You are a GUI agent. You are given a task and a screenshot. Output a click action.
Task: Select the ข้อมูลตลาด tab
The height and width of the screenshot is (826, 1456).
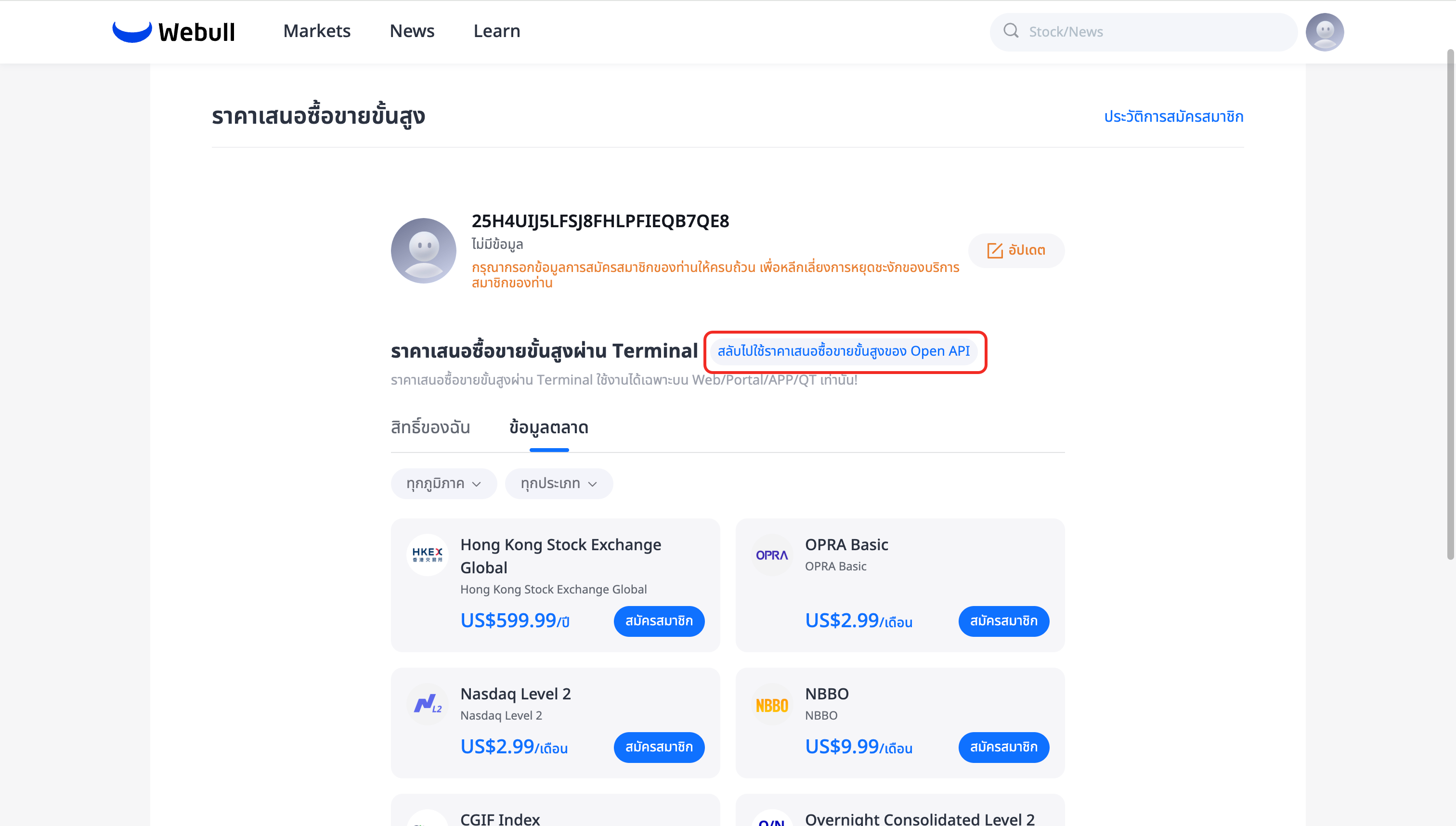tap(549, 427)
